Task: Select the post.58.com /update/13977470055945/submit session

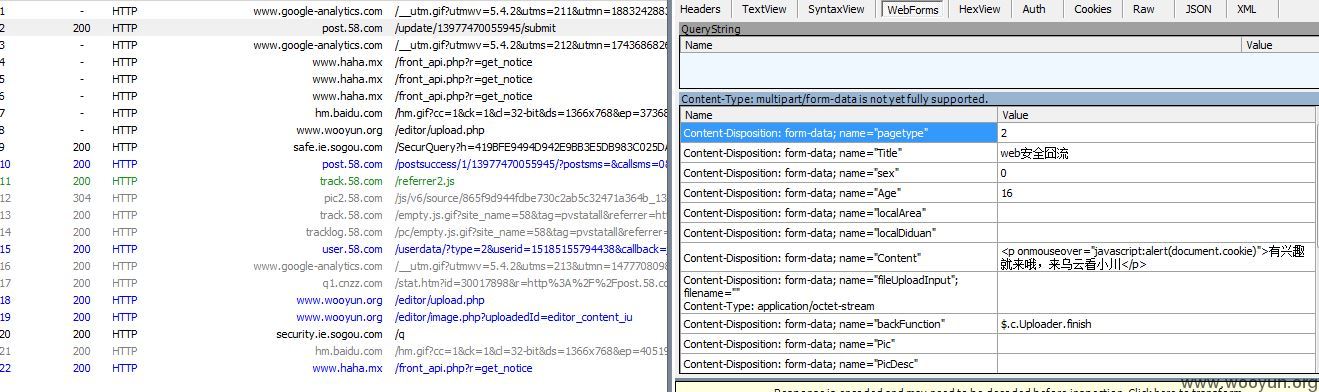Action: (333, 28)
